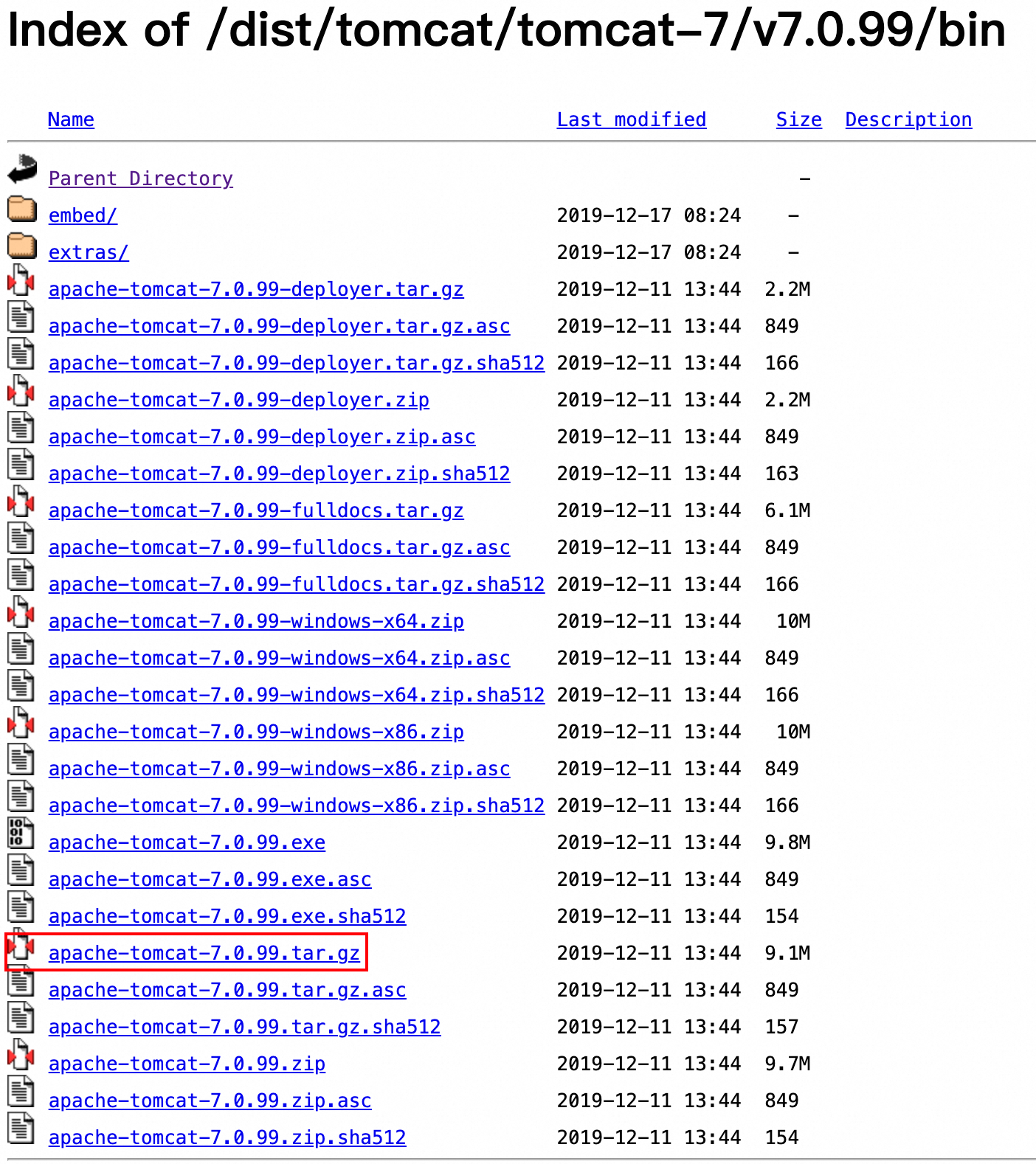This screenshot has height=1164, width=1036.
Task: Download apache-tomcat-7.0.99-windows-x86.zip
Action: click(256, 732)
